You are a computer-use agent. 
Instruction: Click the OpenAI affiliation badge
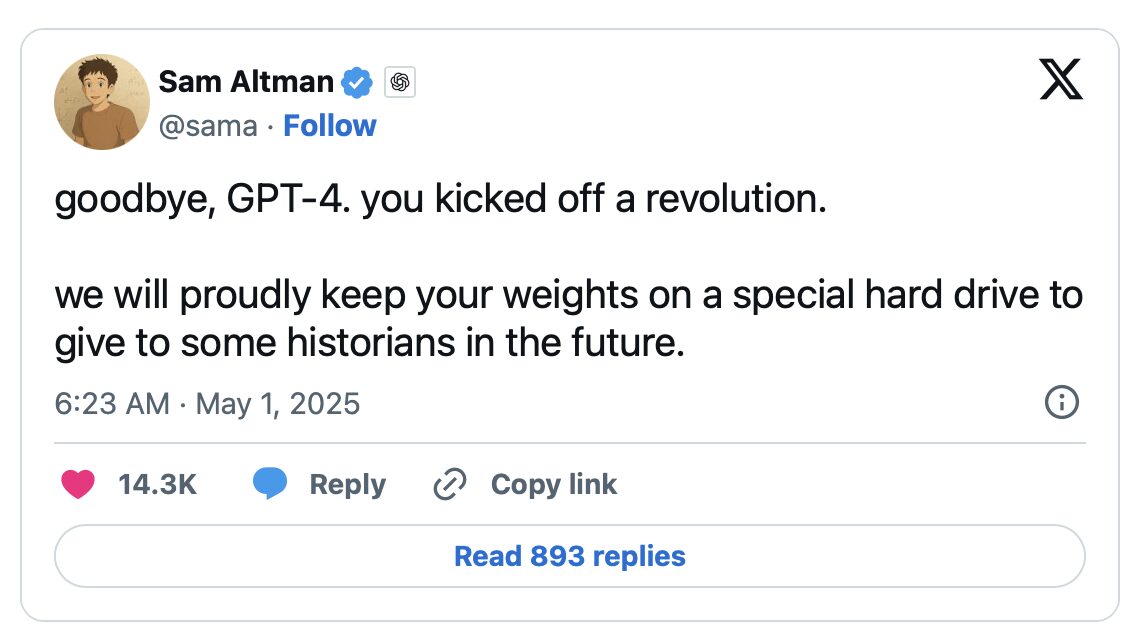pyautogui.click(x=400, y=82)
